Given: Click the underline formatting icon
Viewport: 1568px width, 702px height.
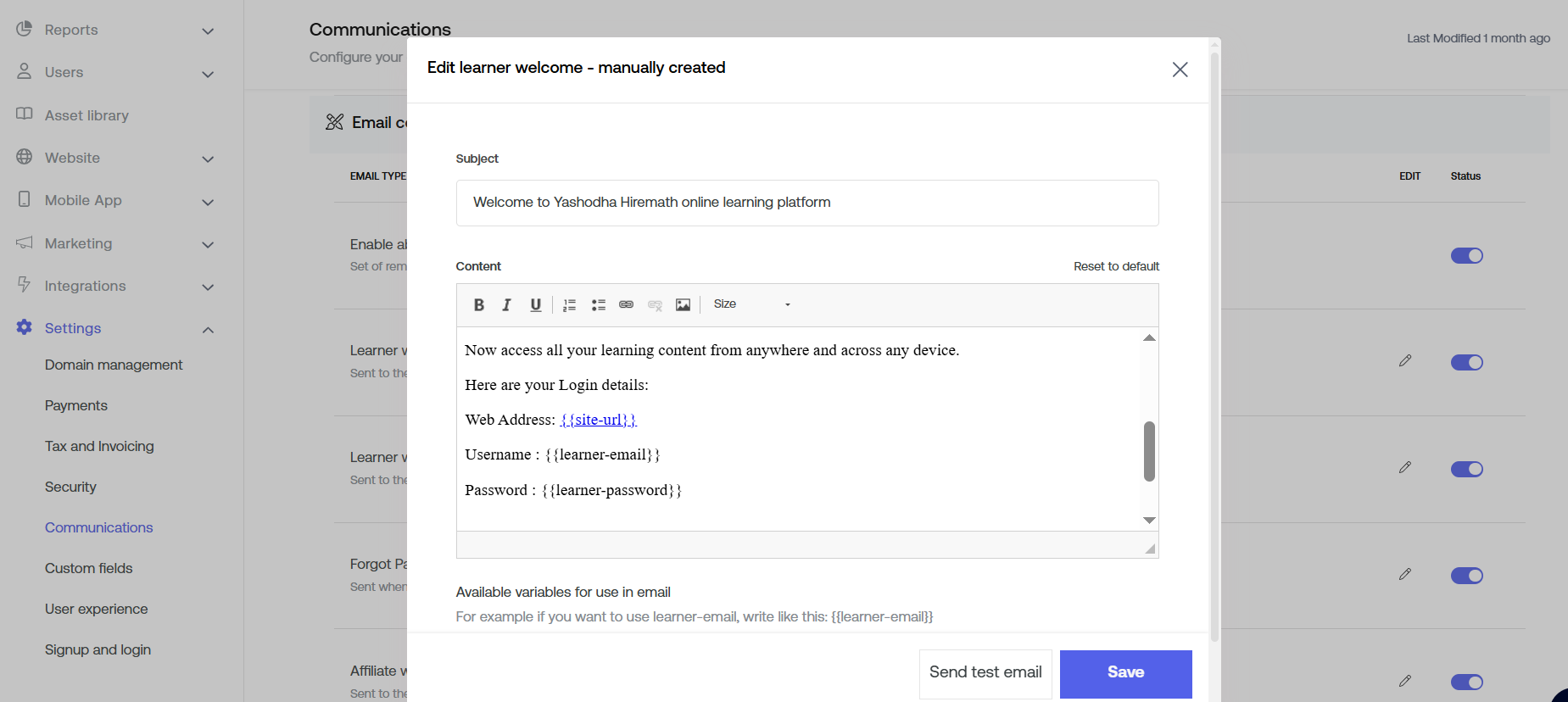Looking at the screenshot, I should click(535, 305).
